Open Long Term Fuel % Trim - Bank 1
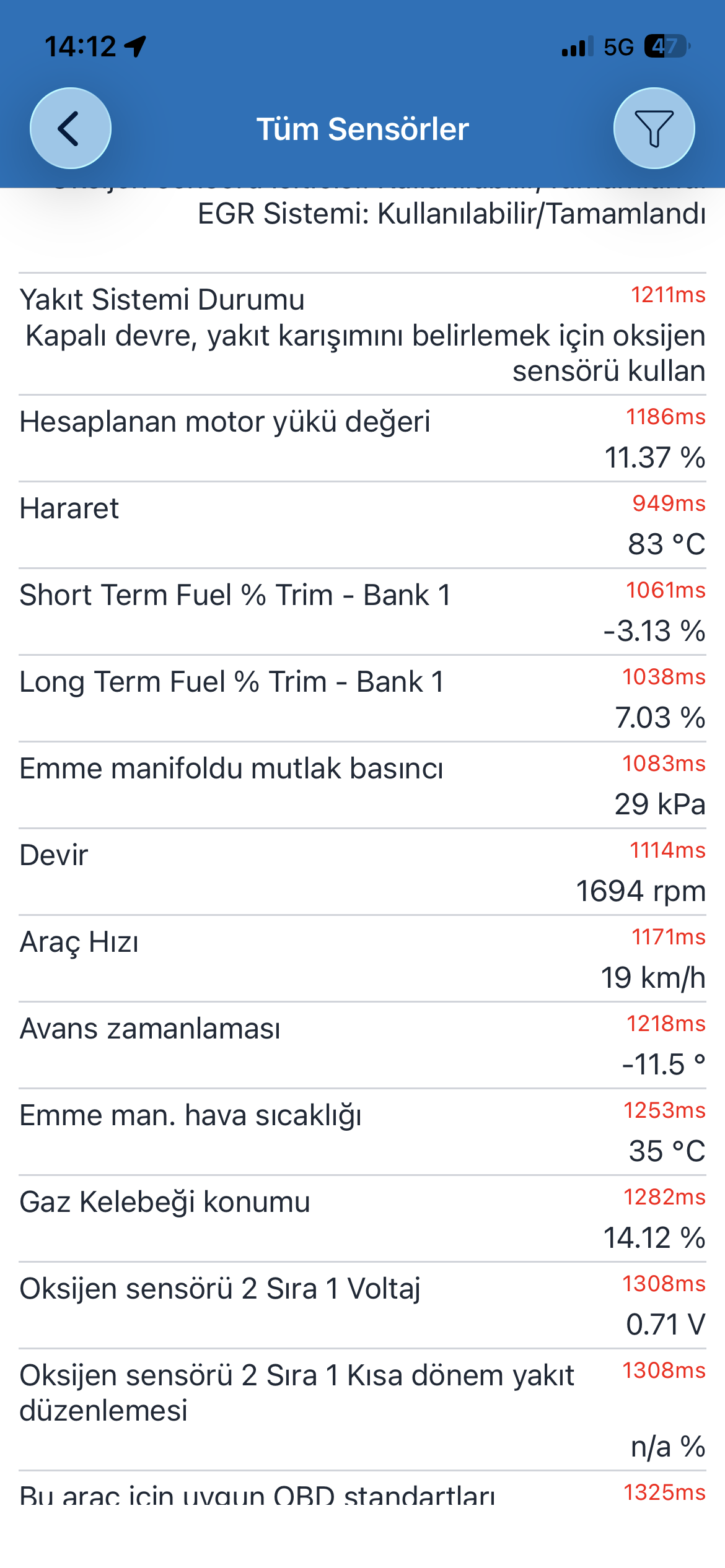 click(x=362, y=699)
